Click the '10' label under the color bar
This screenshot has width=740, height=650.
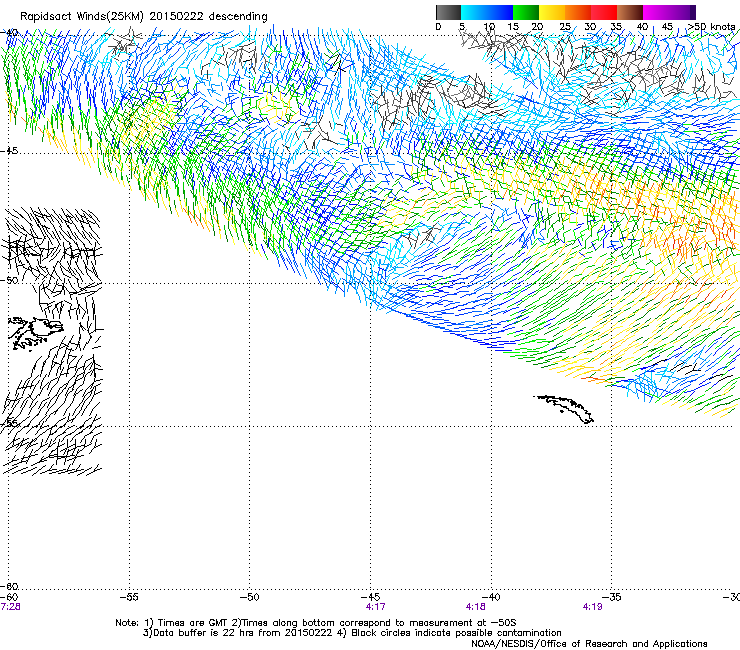[489, 27]
